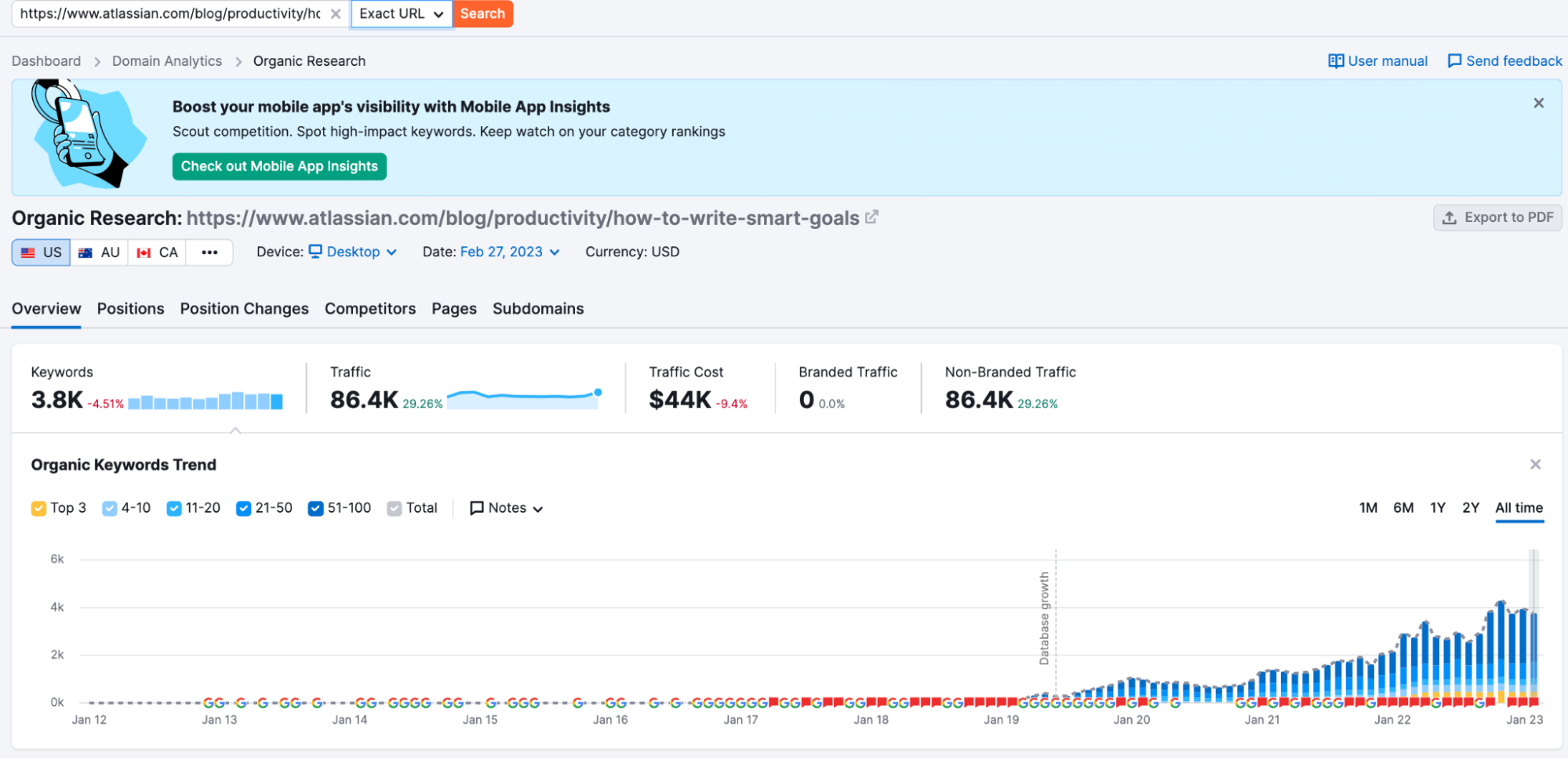Toggle the 4-10 positions checkbox
Screen dimensions: 1568x759
pyautogui.click(x=110, y=509)
